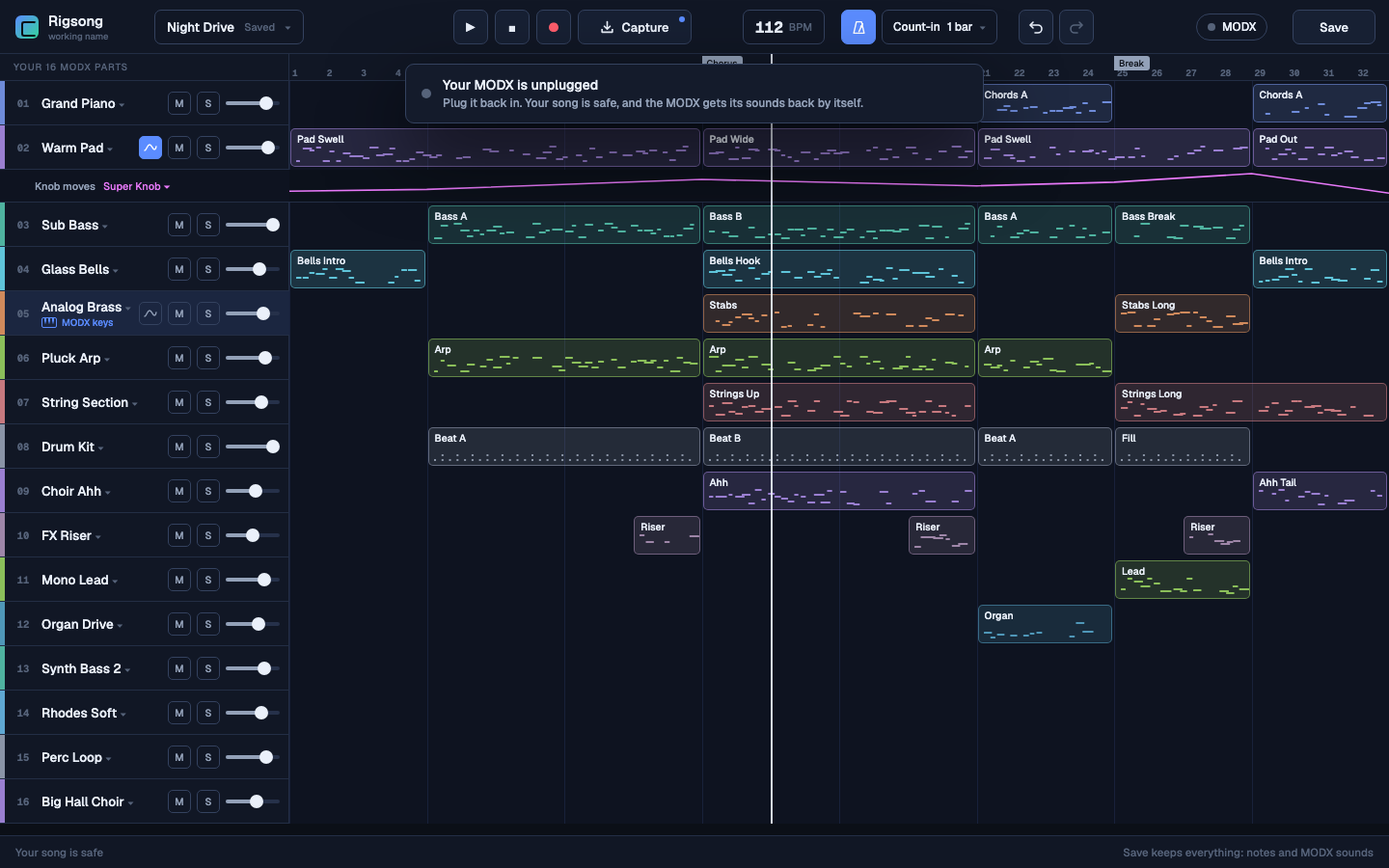Select the Lead clip on Mono Lead
The height and width of the screenshot is (868, 1389).
pyautogui.click(x=1183, y=580)
